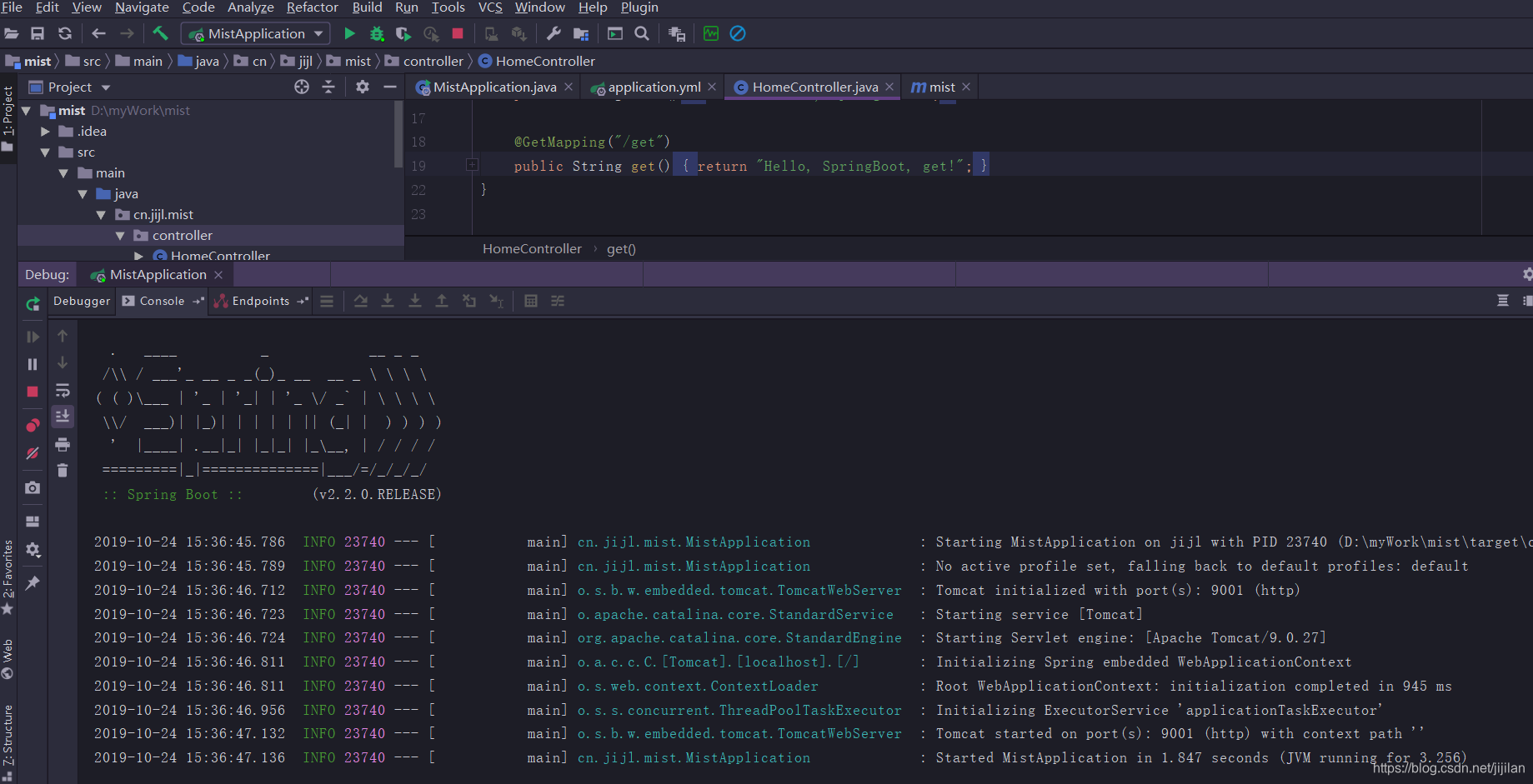Click the Open folder toolbar icon
This screenshot has width=1533, height=784.
click(12, 34)
